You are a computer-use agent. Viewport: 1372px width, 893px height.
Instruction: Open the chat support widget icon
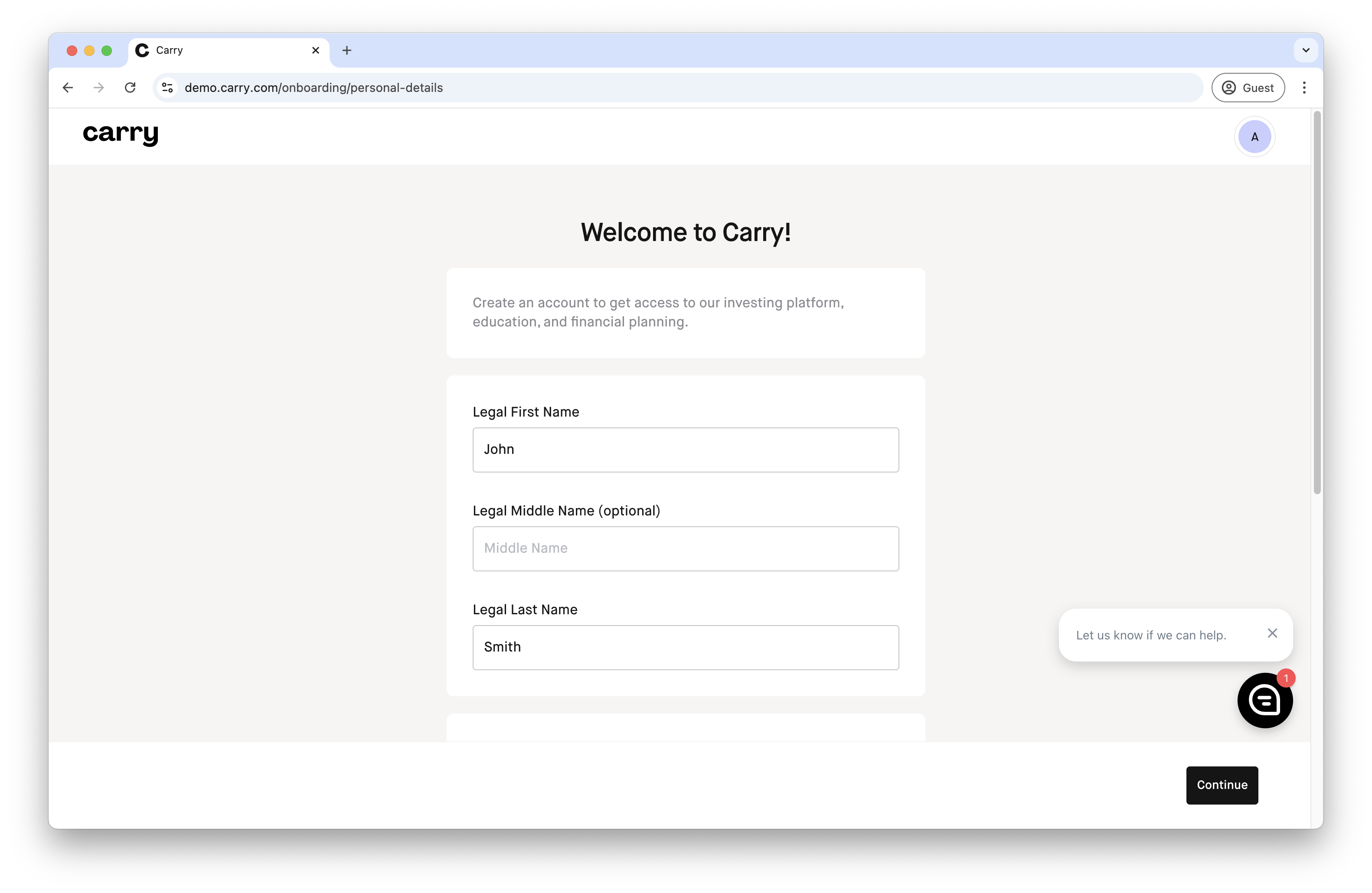(1265, 700)
